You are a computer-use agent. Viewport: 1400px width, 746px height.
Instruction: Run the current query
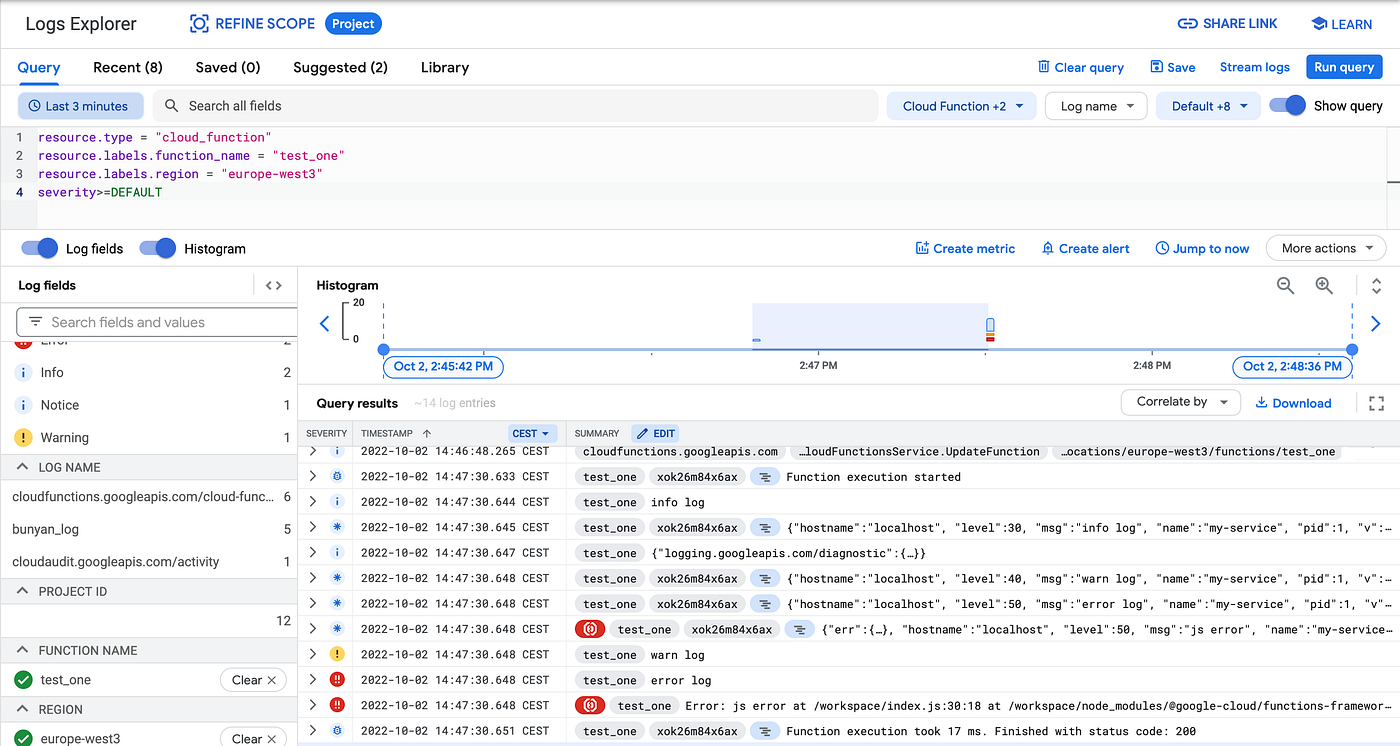coord(1344,66)
